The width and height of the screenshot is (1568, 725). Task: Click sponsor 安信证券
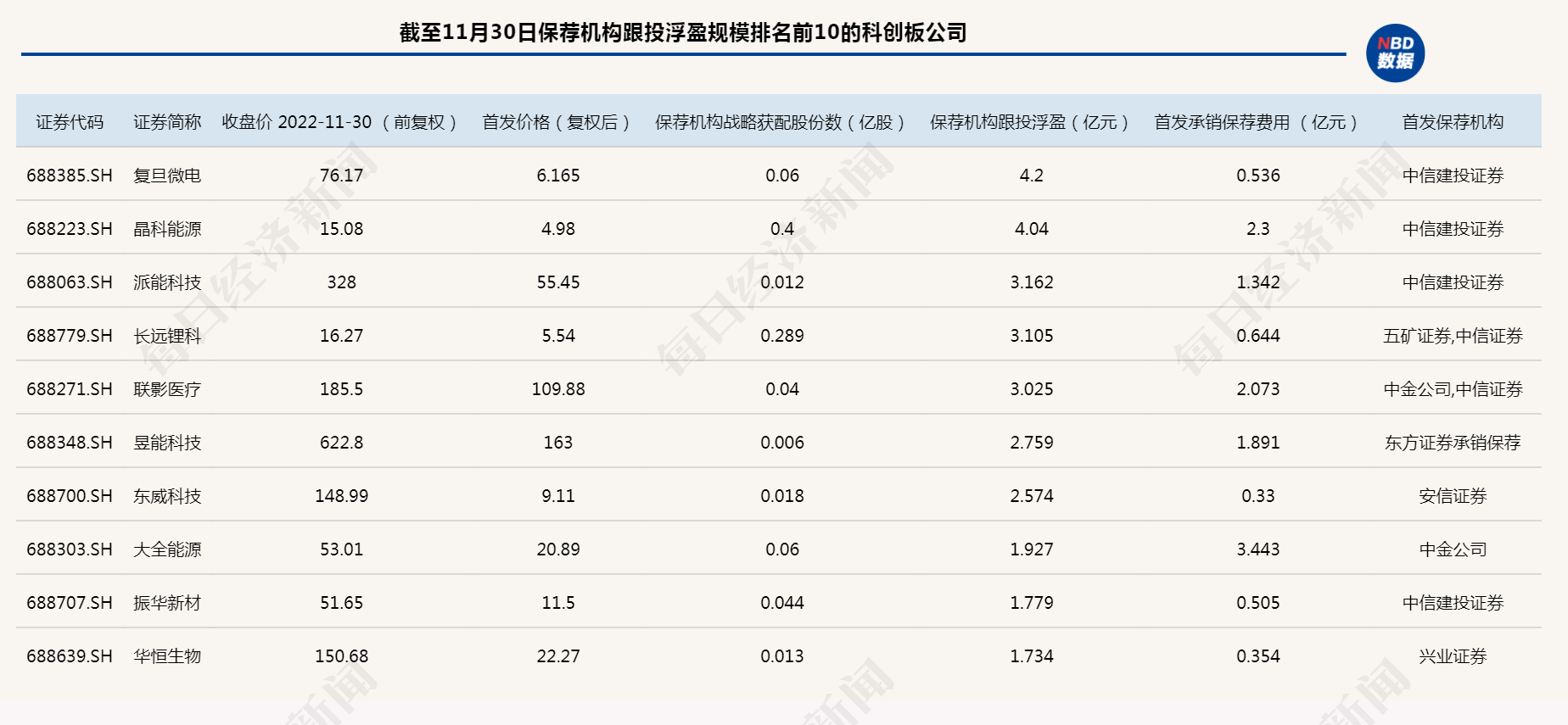(x=1453, y=496)
